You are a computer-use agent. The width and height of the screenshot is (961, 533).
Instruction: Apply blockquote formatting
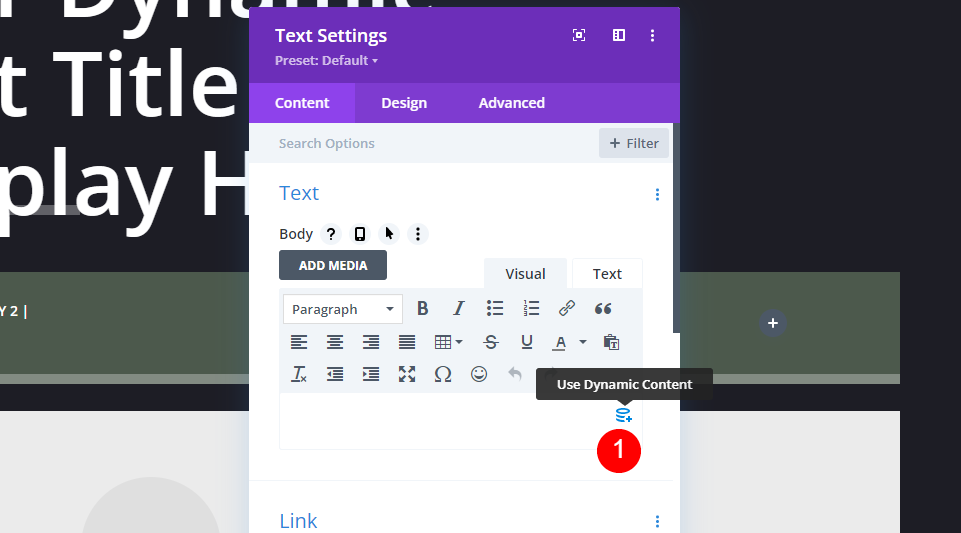(603, 309)
